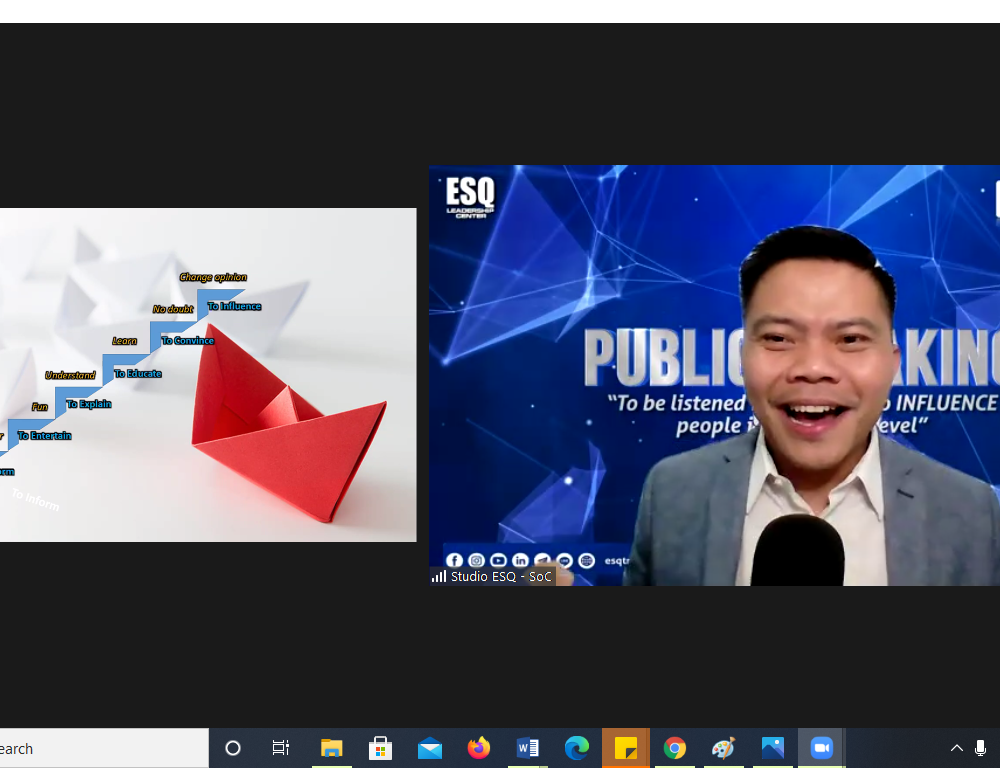Click the signal strength bars on the video
The image size is (1000, 768).
coord(439,576)
